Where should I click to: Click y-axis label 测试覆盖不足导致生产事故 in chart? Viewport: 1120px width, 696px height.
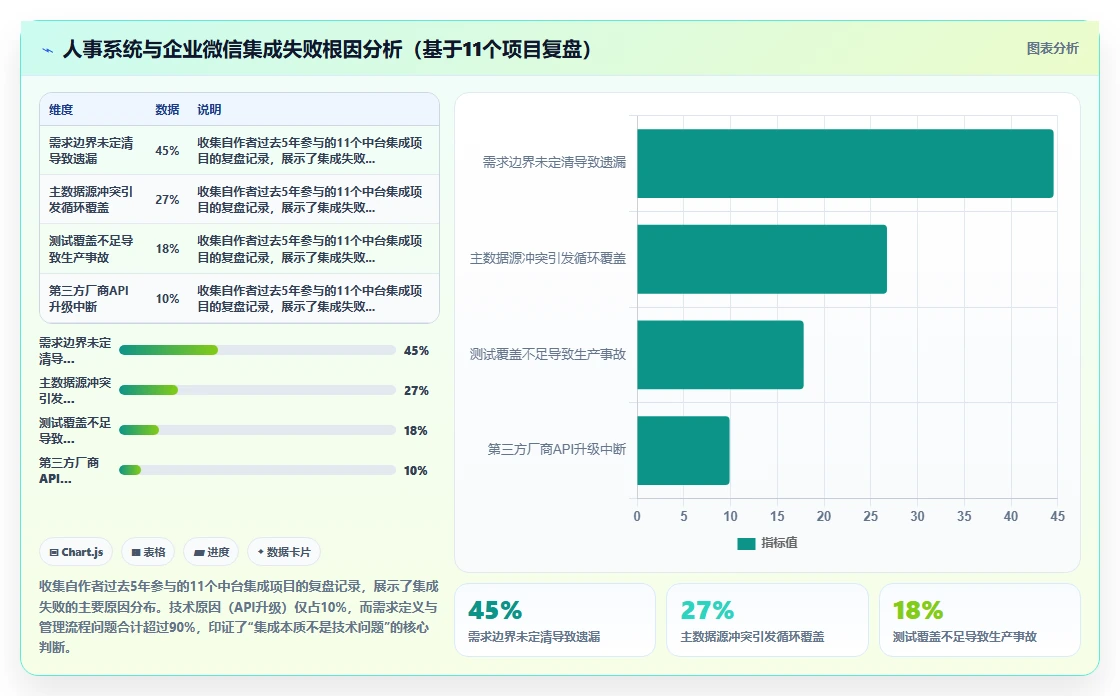548,354
